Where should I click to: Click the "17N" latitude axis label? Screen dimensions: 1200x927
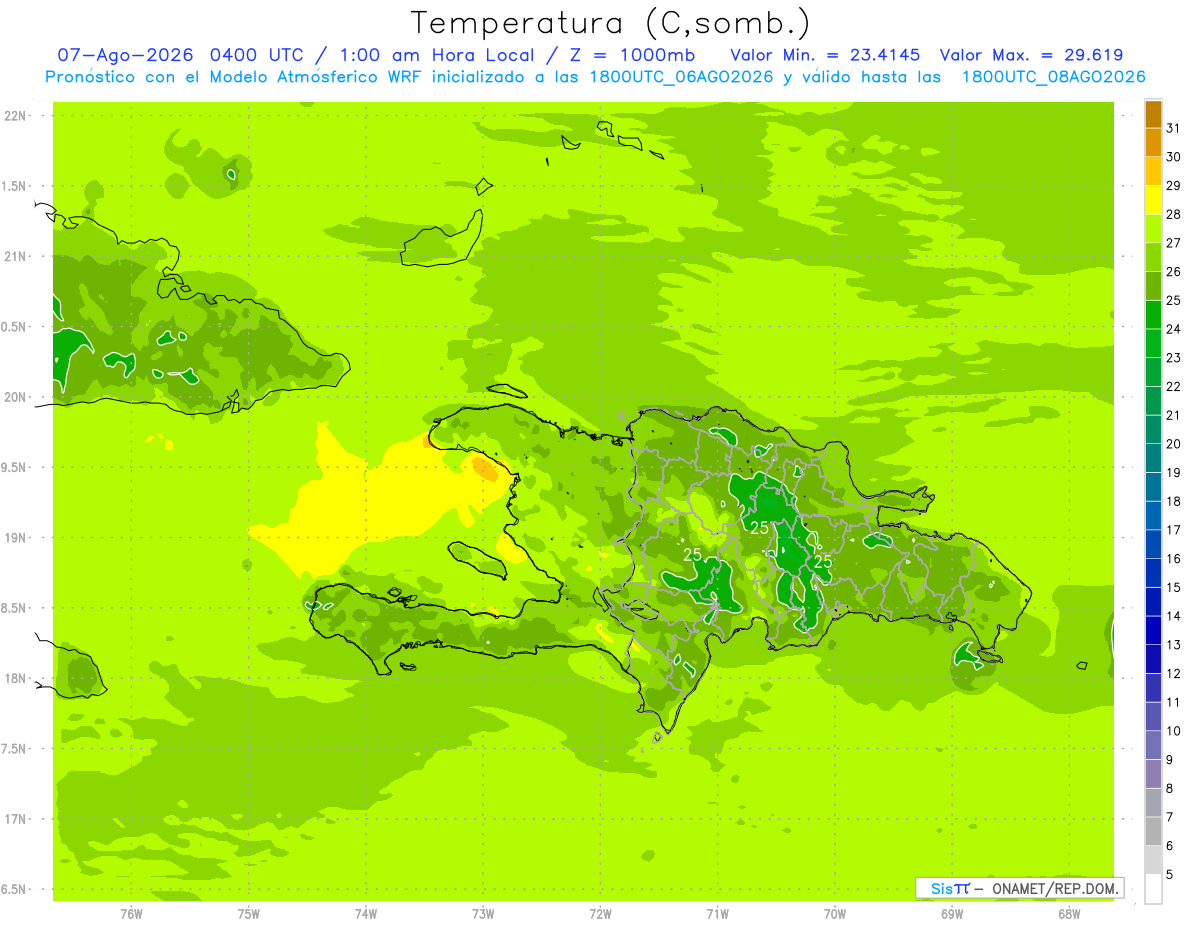pos(15,819)
